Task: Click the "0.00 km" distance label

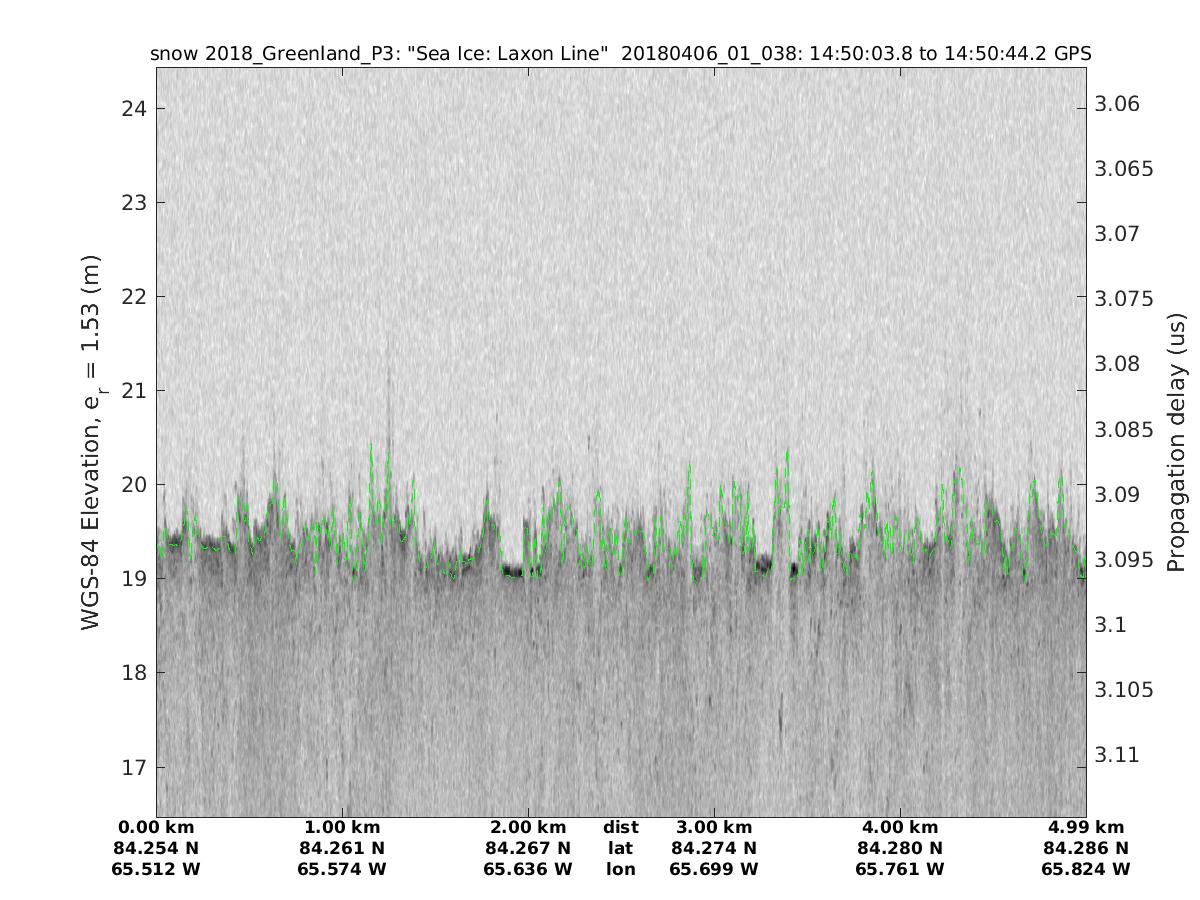Action: pos(158,827)
